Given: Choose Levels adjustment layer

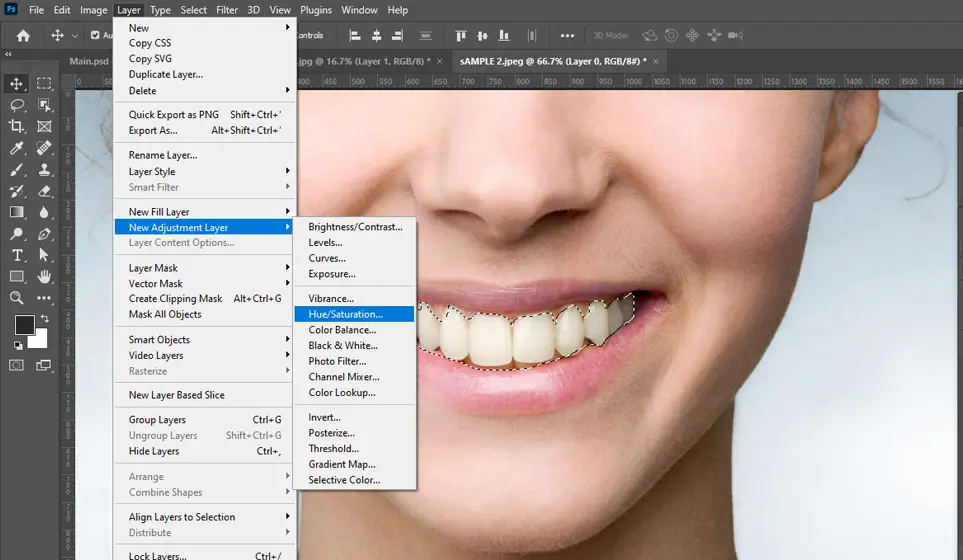Looking at the screenshot, I should pos(354,243).
